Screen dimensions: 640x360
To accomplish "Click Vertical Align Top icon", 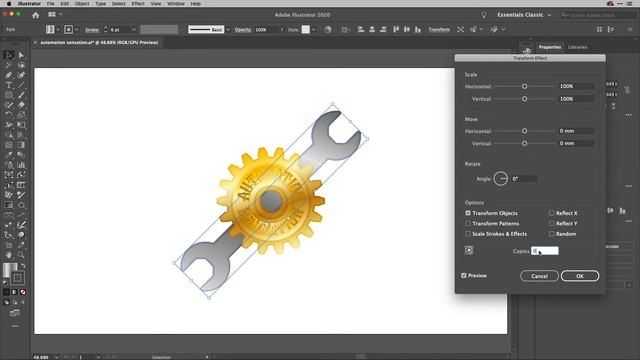I will click(x=396, y=29).
